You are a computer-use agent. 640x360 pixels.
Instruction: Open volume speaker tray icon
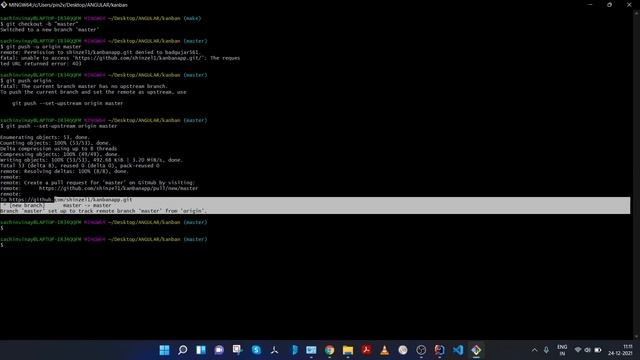point(587,350)
